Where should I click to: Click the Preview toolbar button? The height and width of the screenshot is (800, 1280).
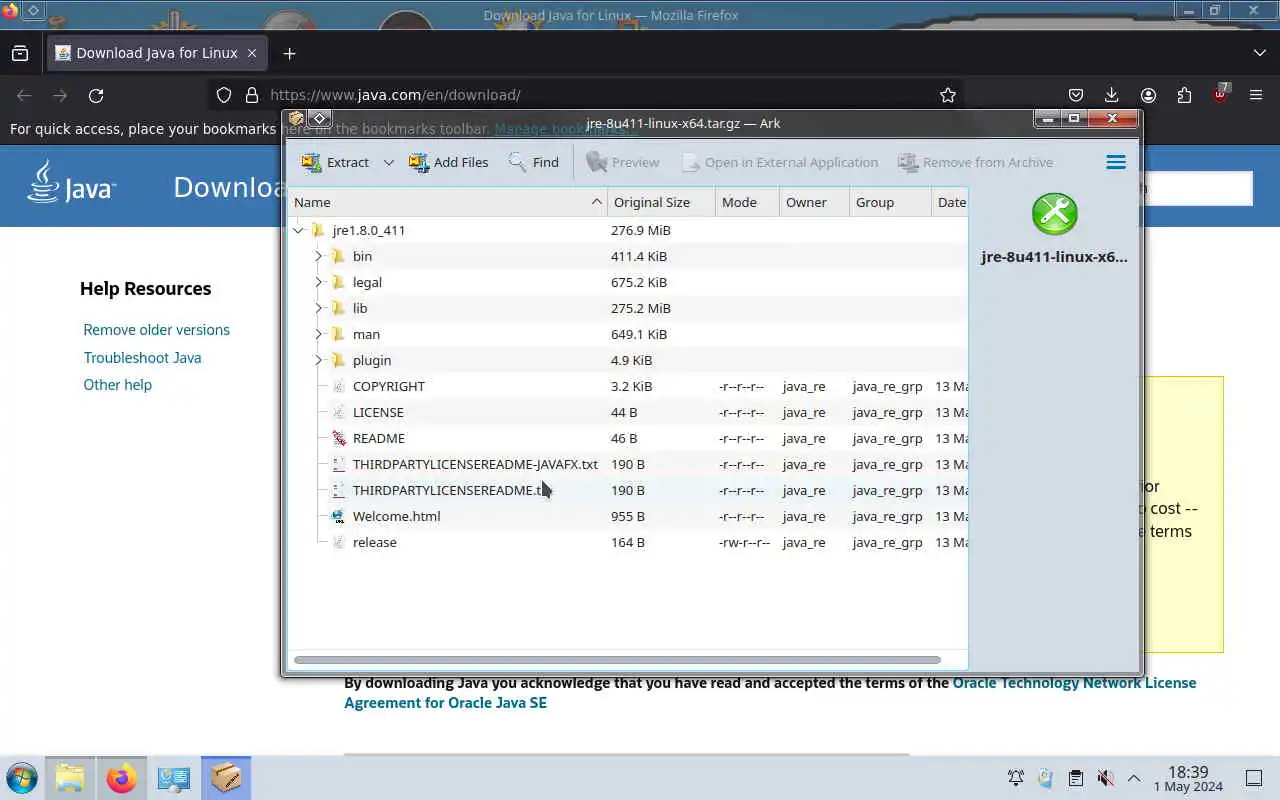click(x=622, y=162)
